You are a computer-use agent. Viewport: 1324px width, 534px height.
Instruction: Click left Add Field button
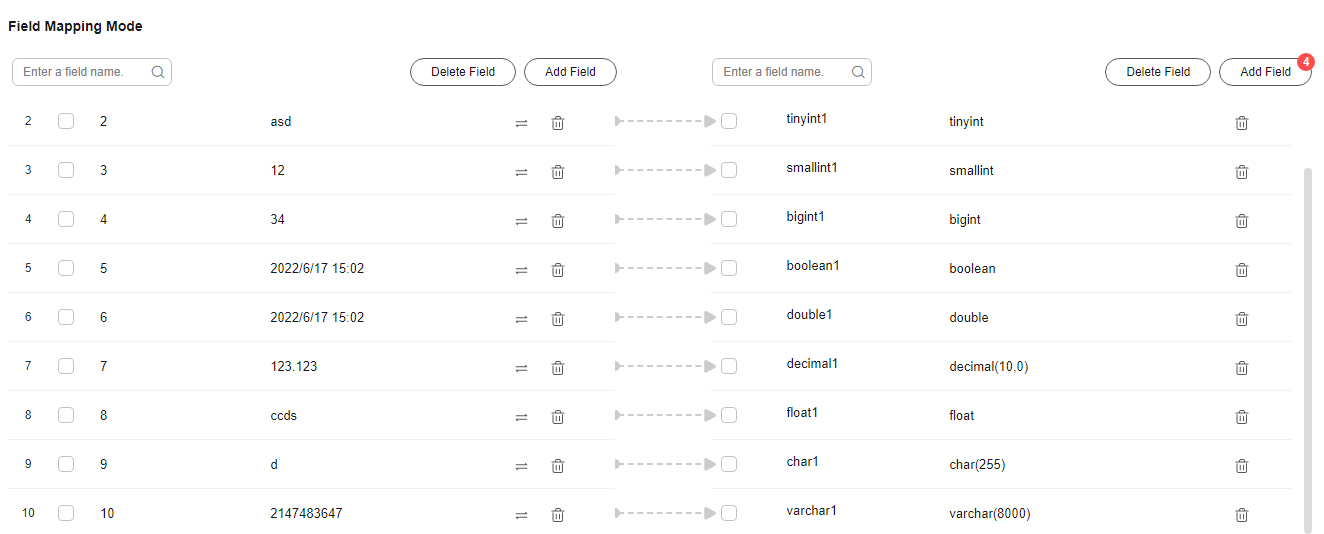click(570, 72)
